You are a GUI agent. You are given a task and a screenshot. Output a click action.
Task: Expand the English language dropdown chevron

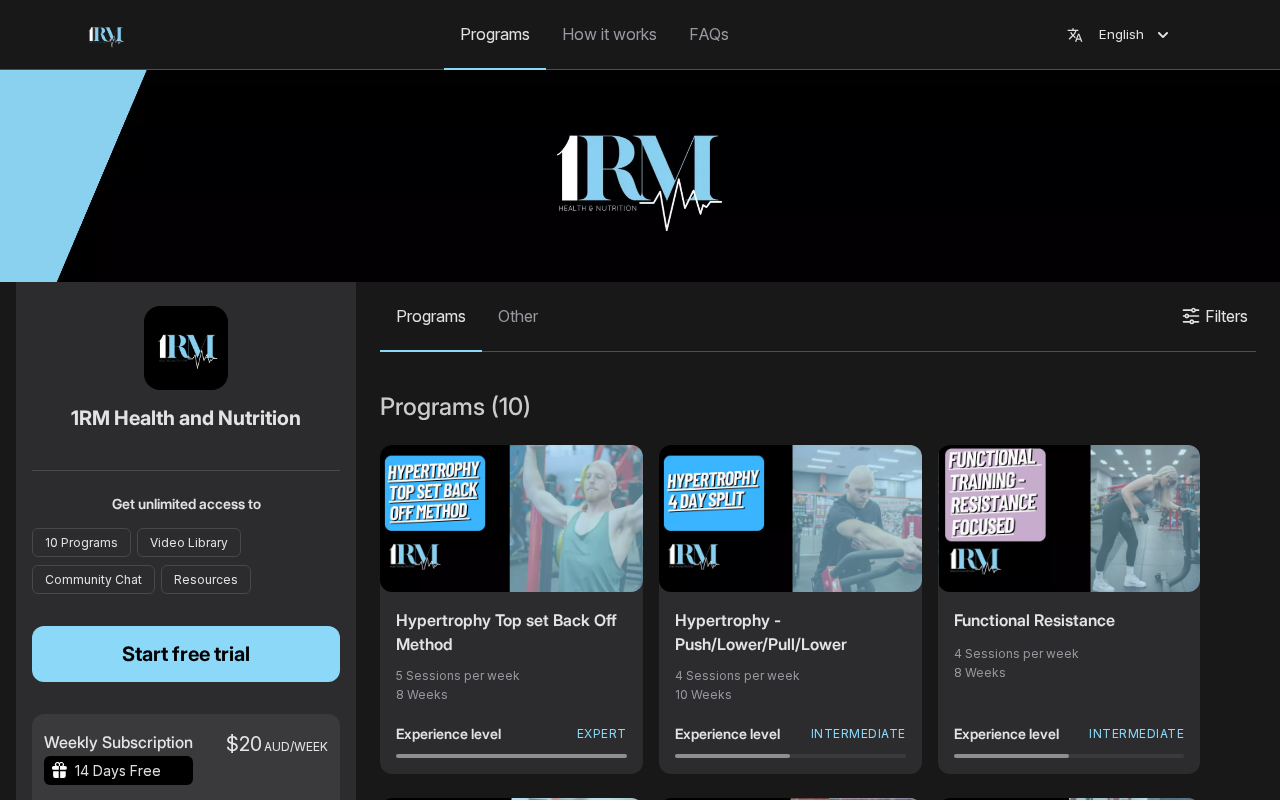[x=1163, y=35]
